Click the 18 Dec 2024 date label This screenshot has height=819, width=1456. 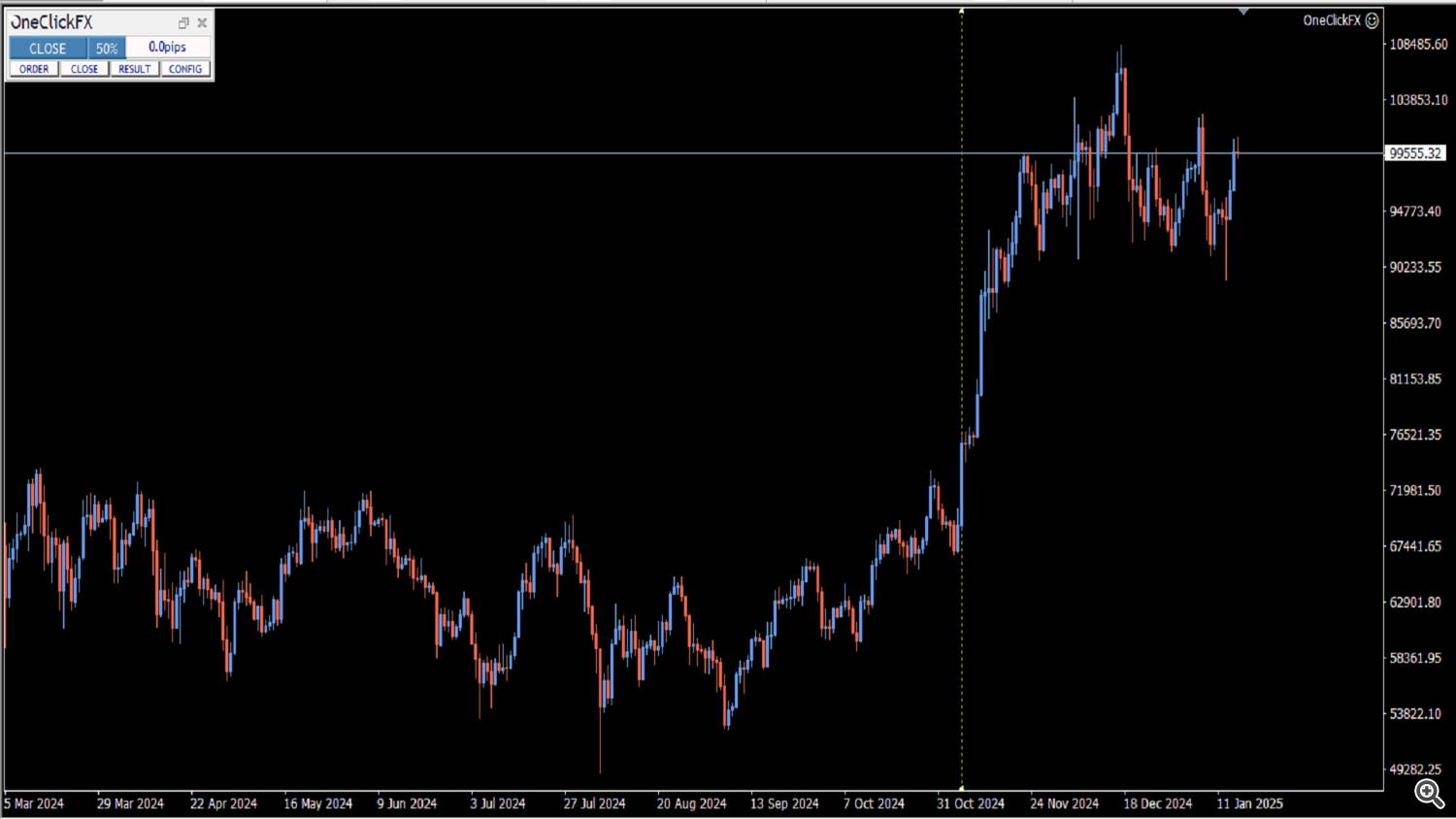point(1157,803)
